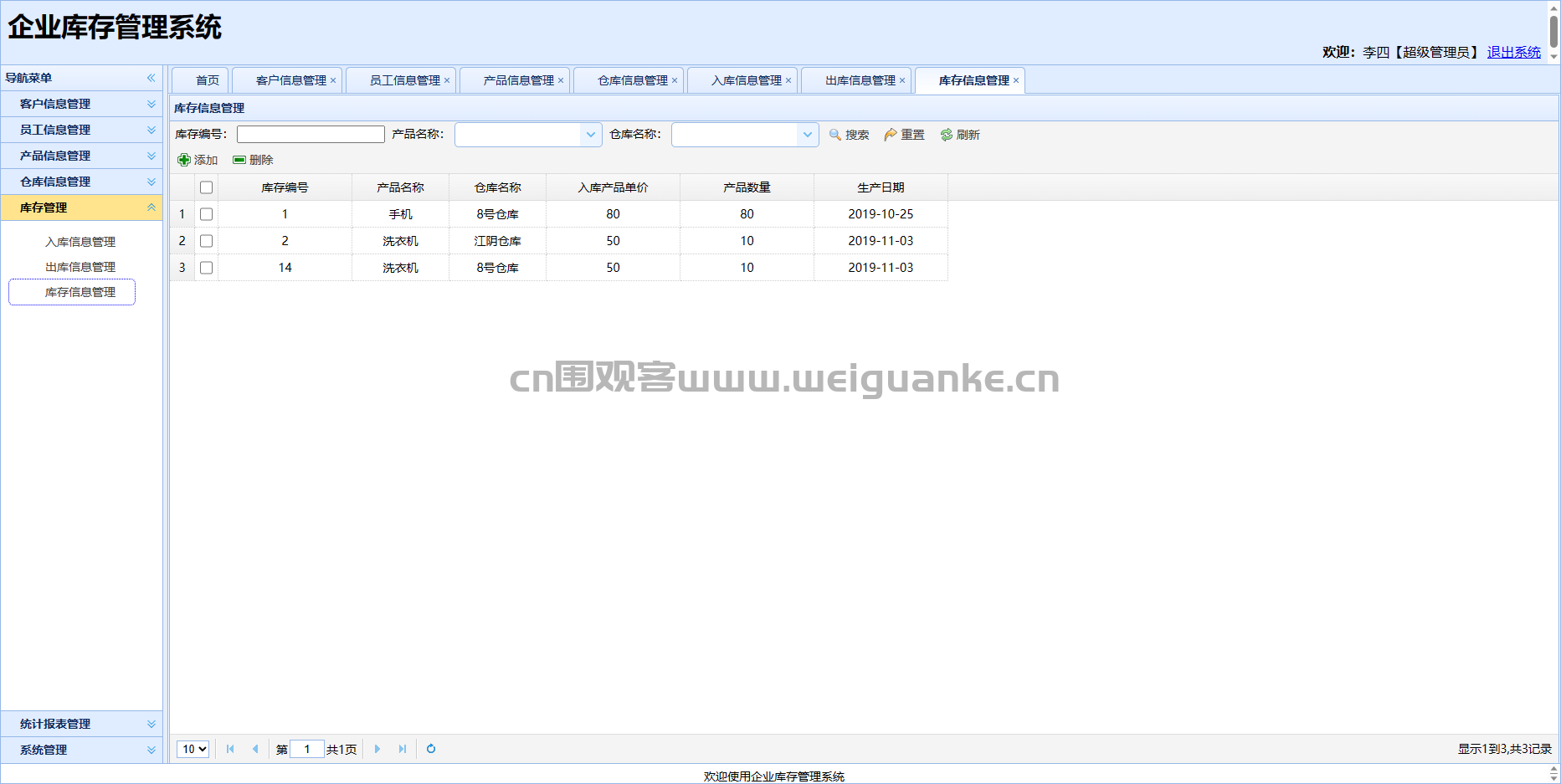Viewport: 1561px width, 784px height.
Task: Click the 刷新 refresh button
Action: 959,135
